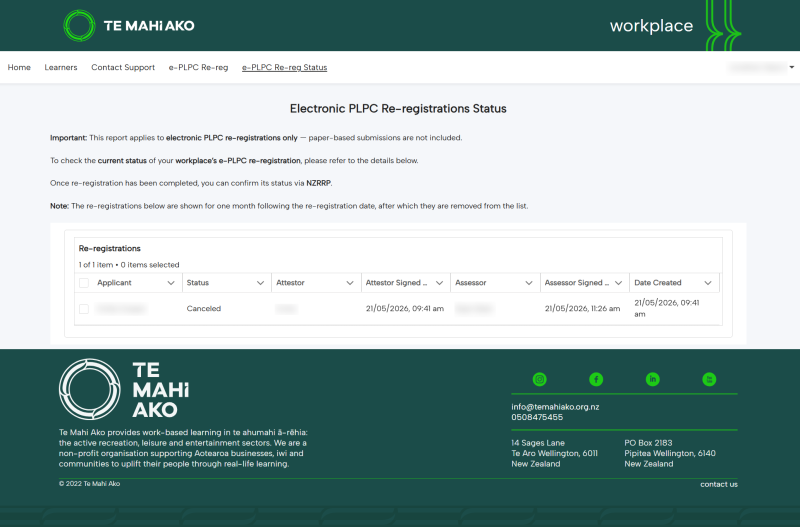Viewport: 800px width, 527px height.
Task: Click the Date Created column header label
Action: 658,283
